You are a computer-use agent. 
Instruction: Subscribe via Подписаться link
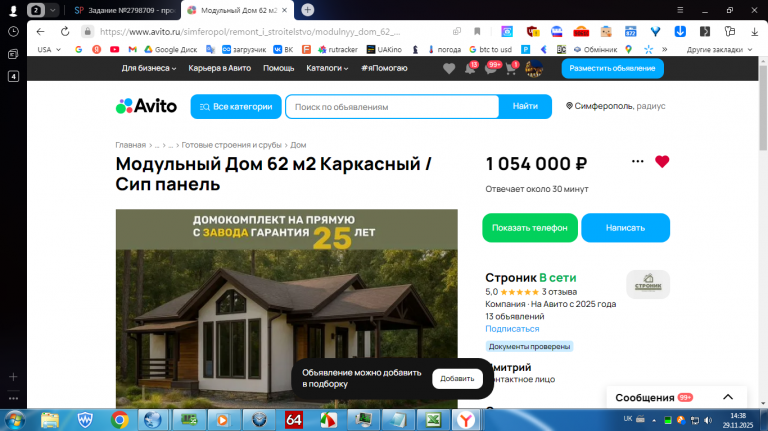(x=512, y=329)
